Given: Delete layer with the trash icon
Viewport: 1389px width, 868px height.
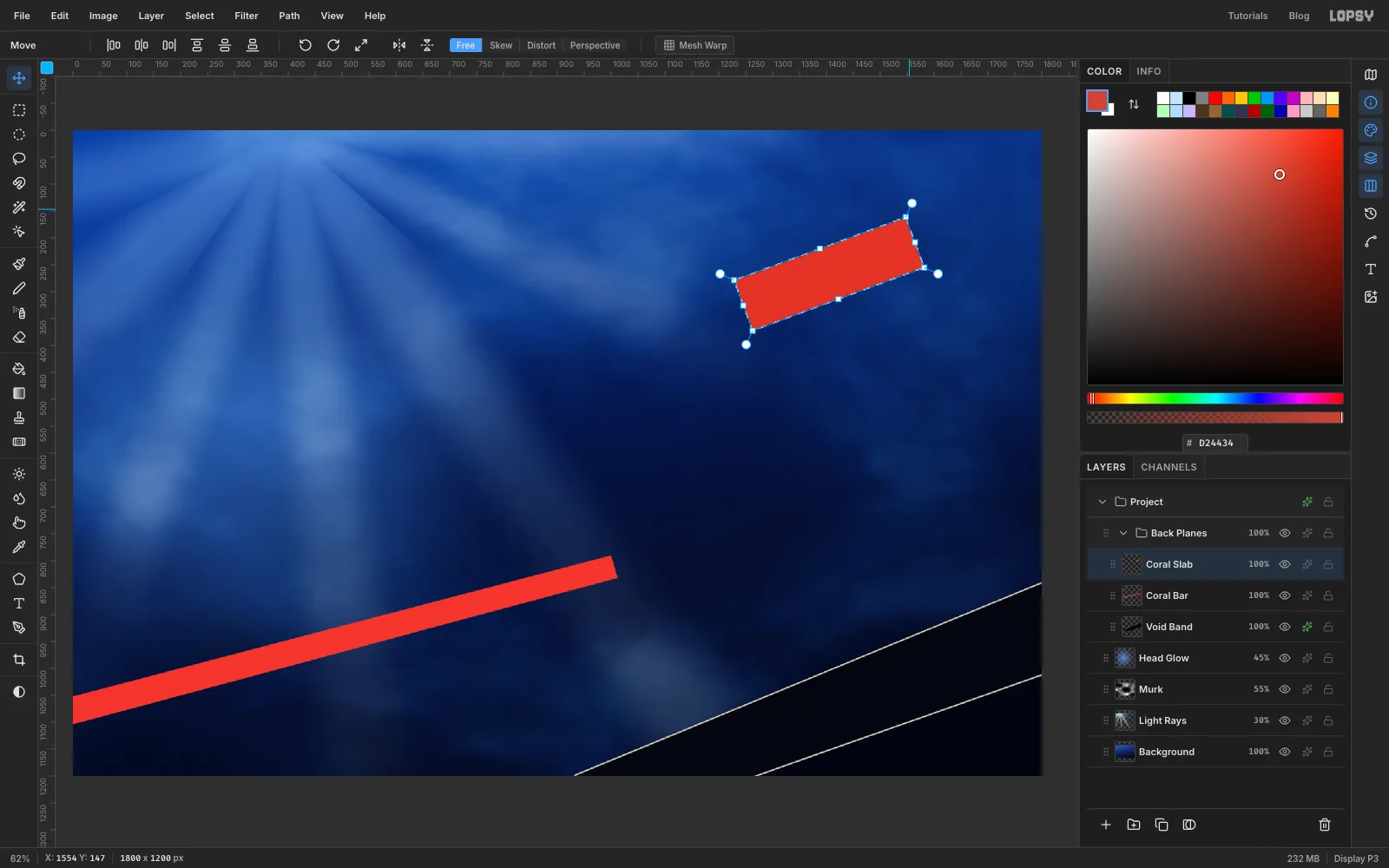Looking at the screenshot, I should point(1325,825).
